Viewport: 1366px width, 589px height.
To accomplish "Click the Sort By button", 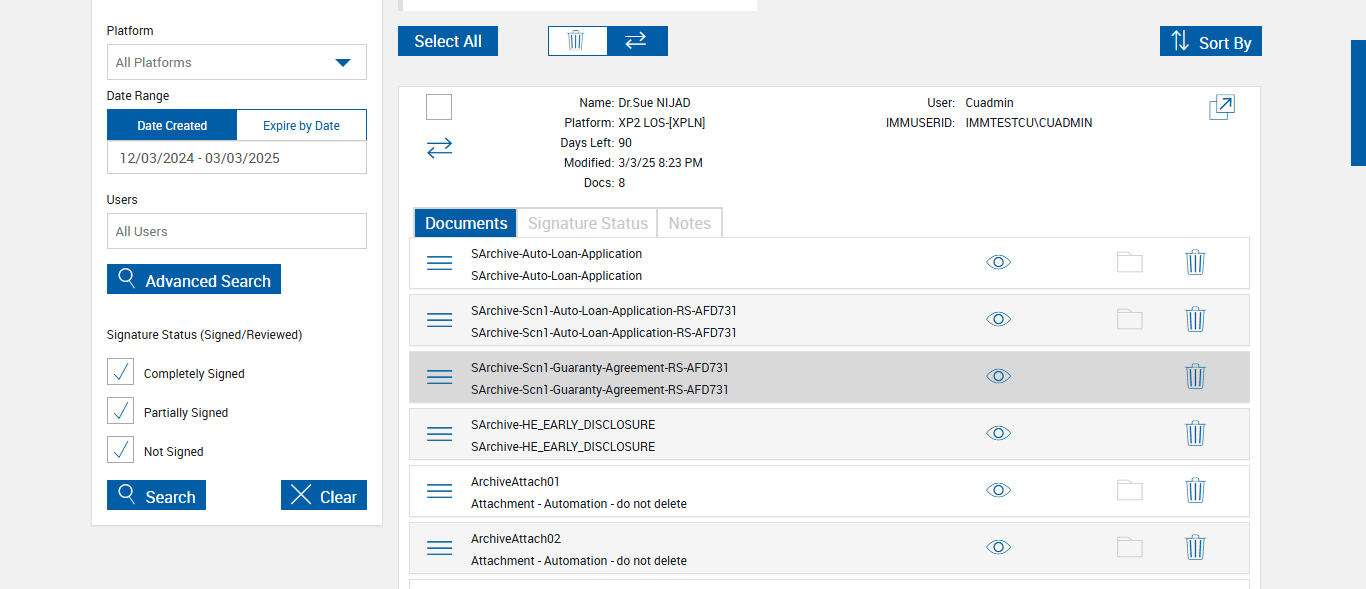I will (x=1211, y=42).
